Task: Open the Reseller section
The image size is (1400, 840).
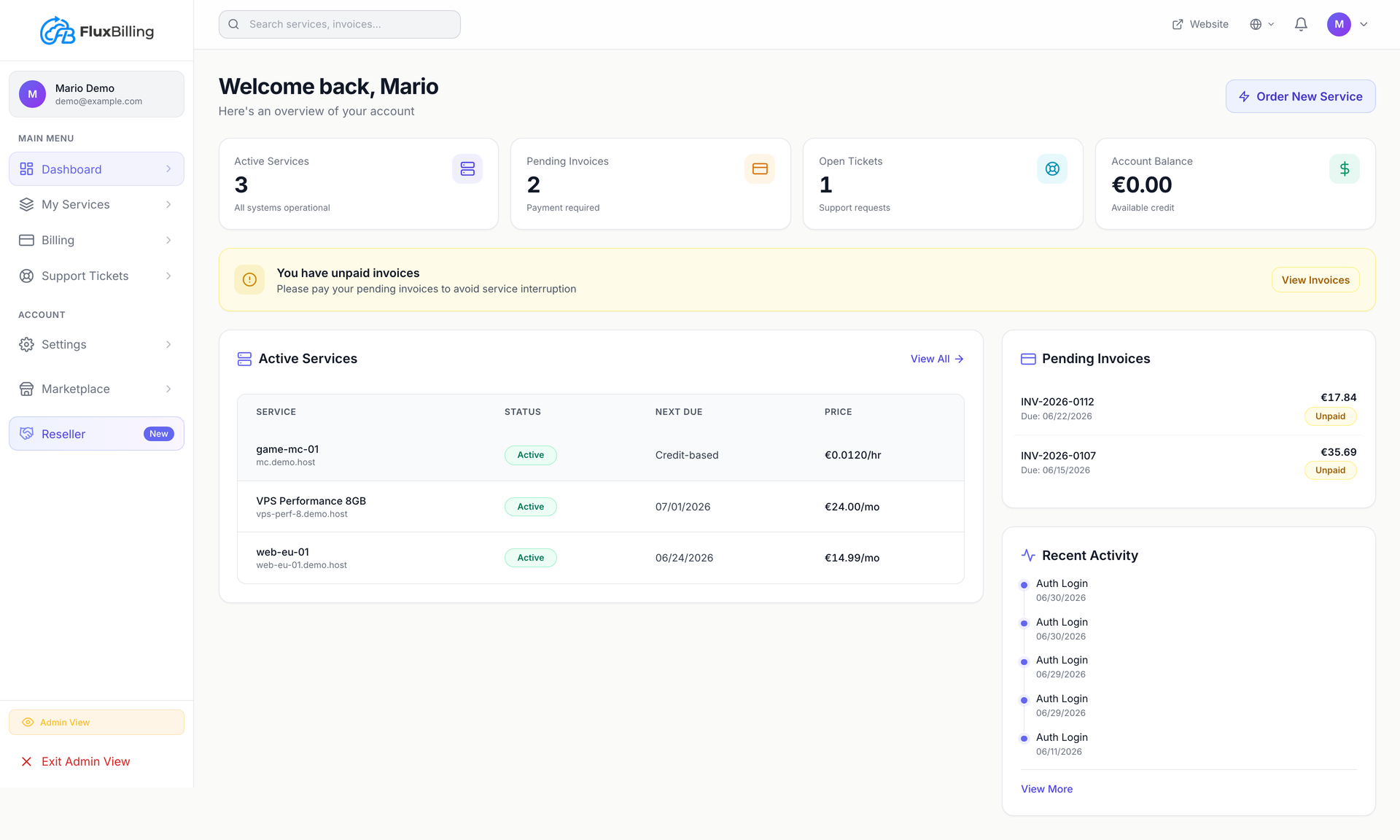Action: (96, 434)
